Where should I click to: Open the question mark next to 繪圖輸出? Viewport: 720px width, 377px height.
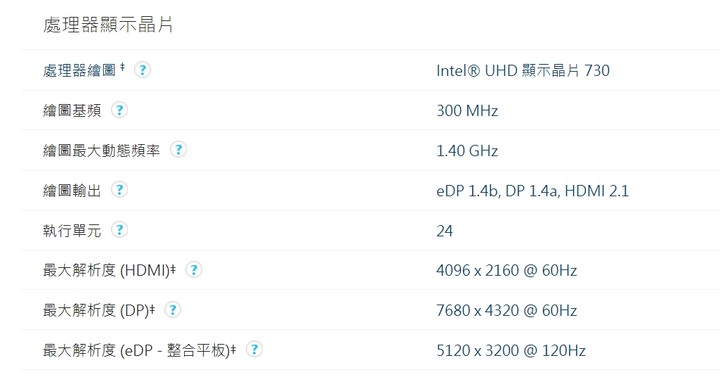click(119, 190)
